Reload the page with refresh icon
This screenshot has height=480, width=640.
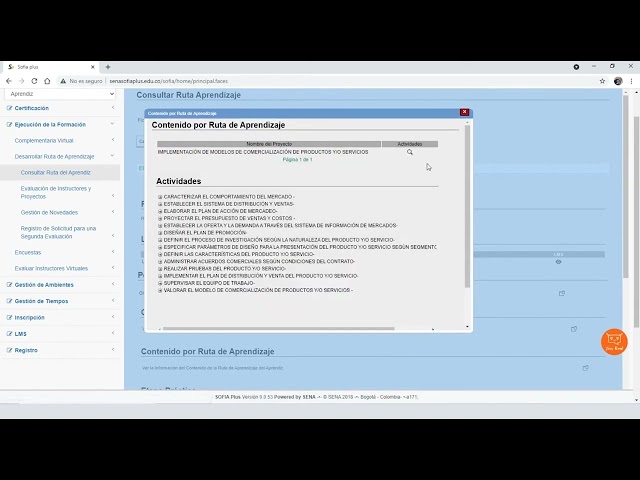pyautogui.click(x=34, y=81)
